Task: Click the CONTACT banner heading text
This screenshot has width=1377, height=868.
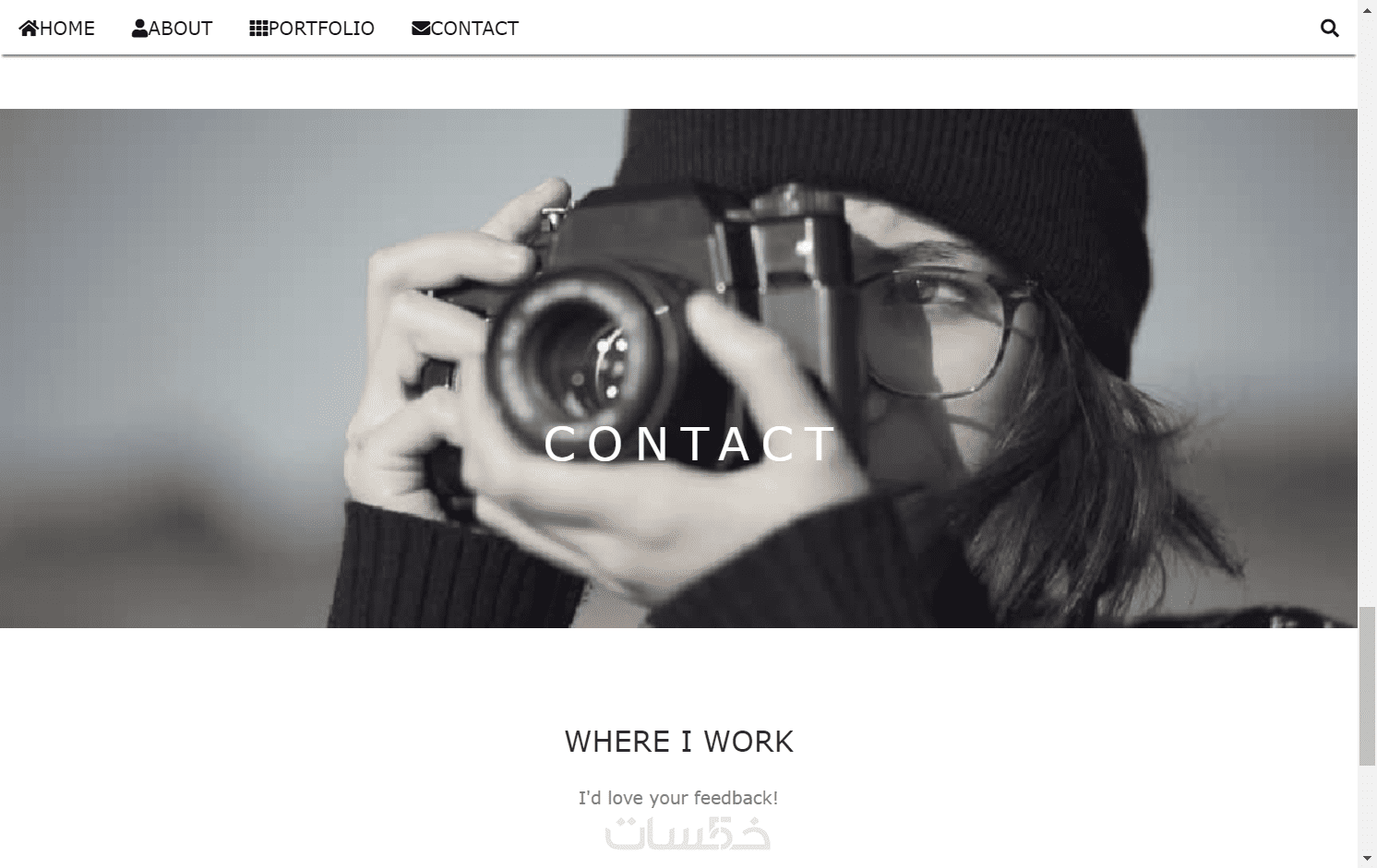Action: click(690, 444)
